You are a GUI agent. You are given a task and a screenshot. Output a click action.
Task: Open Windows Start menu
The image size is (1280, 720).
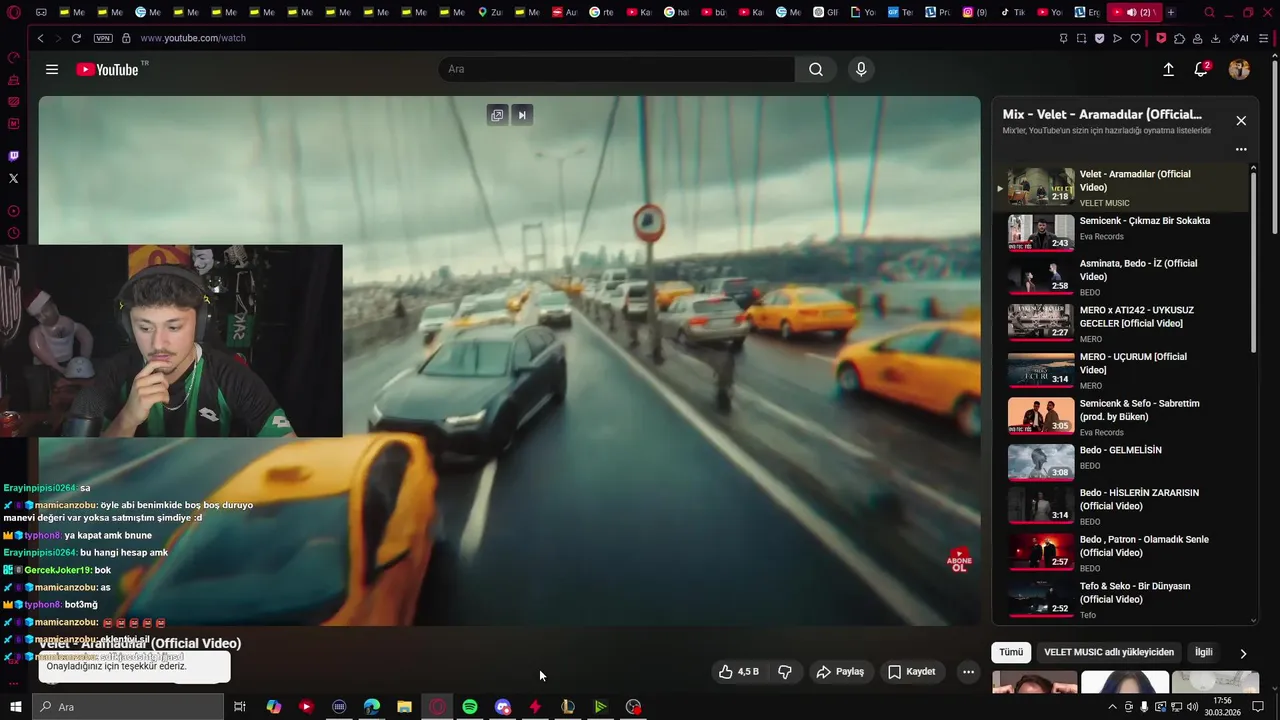(x=14, y=707)
